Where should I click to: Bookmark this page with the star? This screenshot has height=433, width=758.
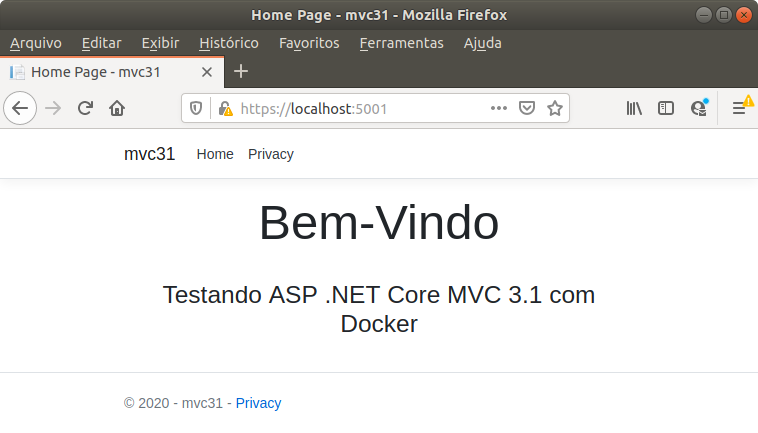pyautogui.click(x=554, y=108)
